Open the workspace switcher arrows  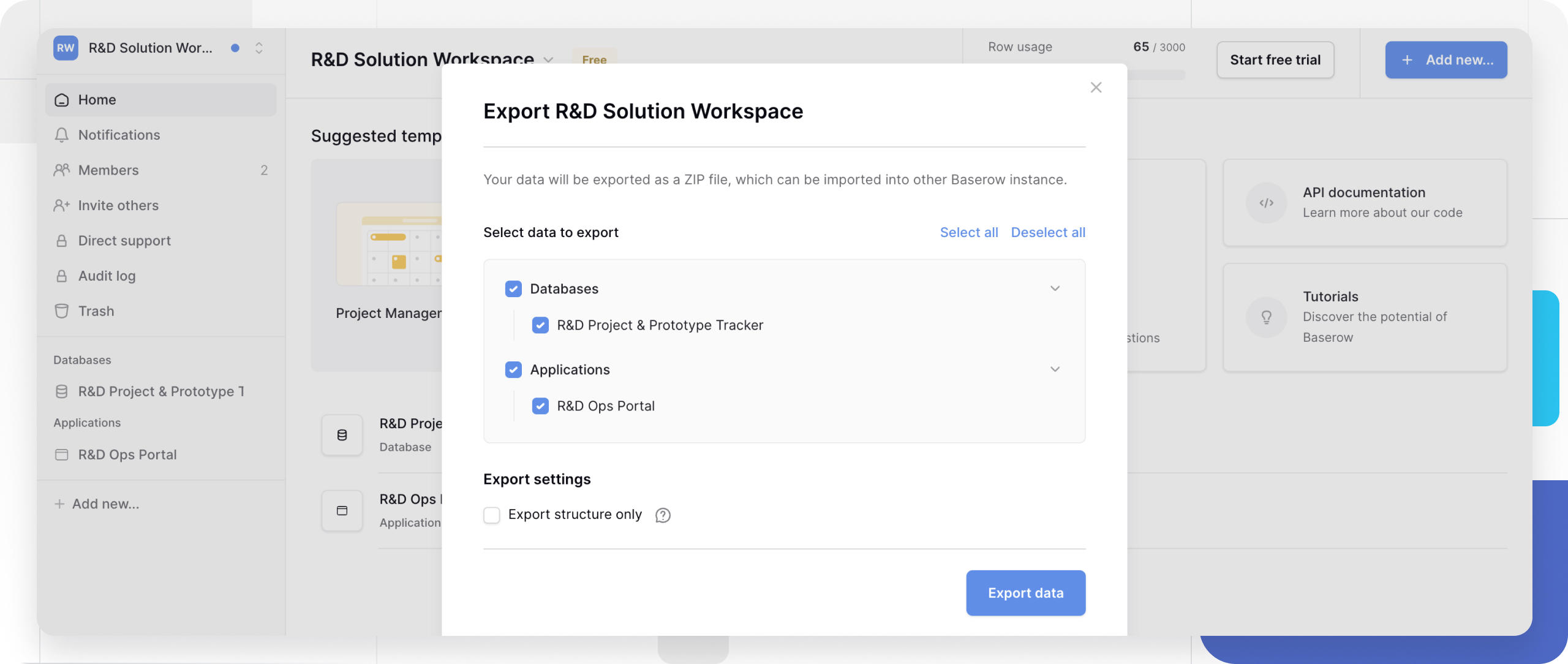259,48
